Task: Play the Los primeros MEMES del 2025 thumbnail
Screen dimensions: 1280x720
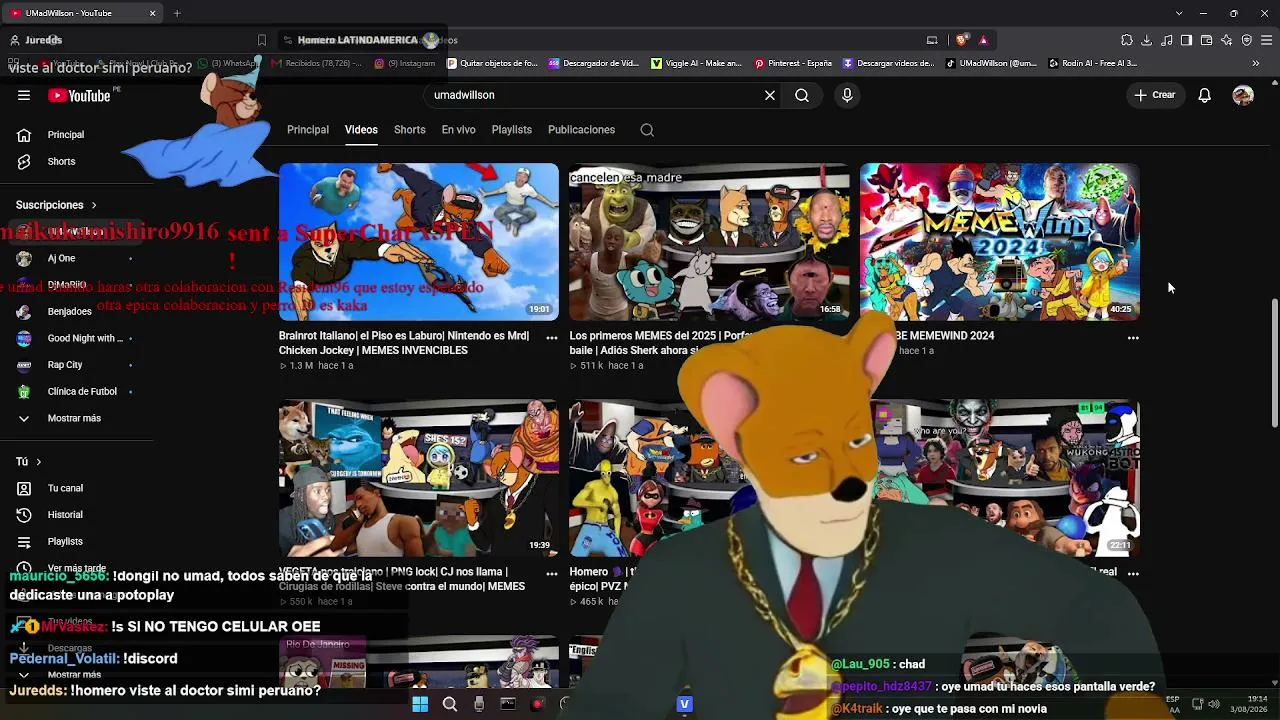Action: (709, 242)
